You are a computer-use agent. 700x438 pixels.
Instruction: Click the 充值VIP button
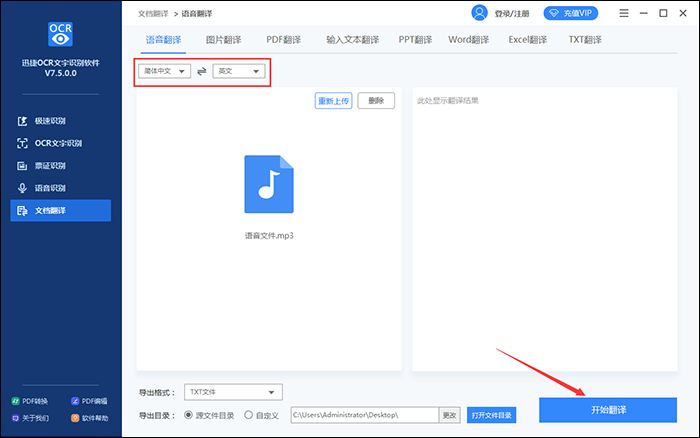pos(570,14)
